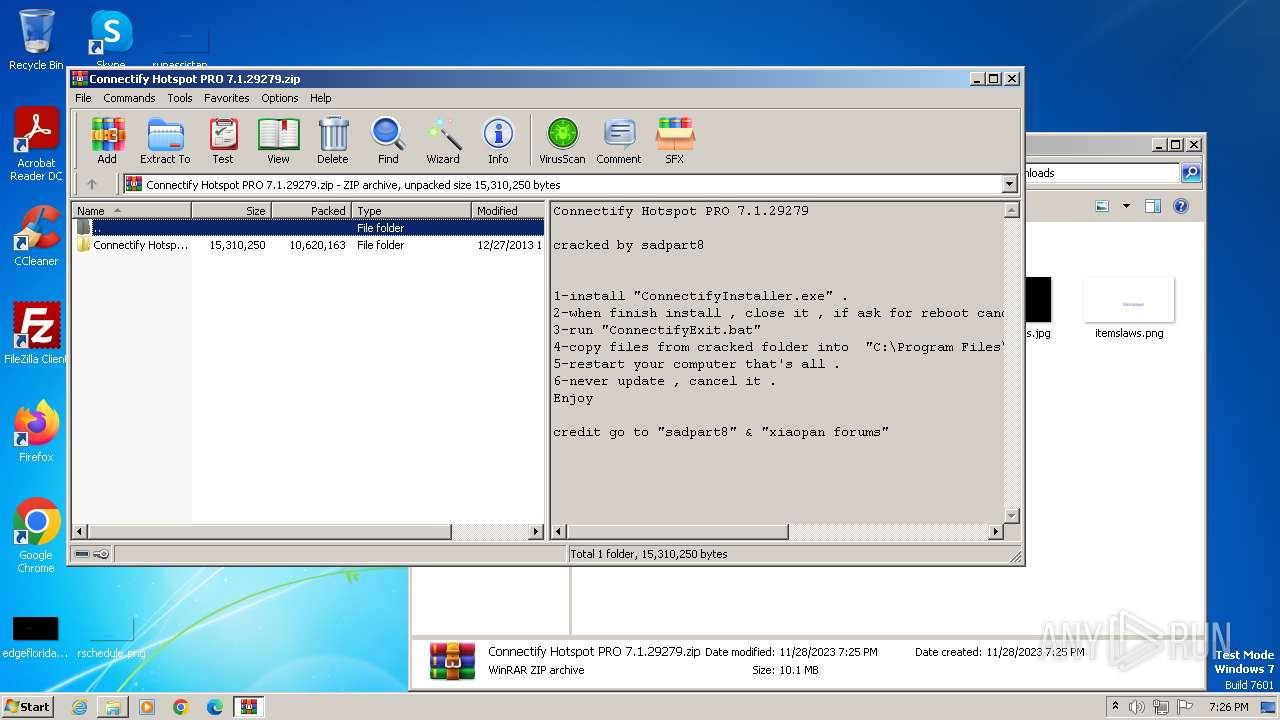Open the Skype desktop shortcut
The image size is (1280, 720).
point(110,40)
